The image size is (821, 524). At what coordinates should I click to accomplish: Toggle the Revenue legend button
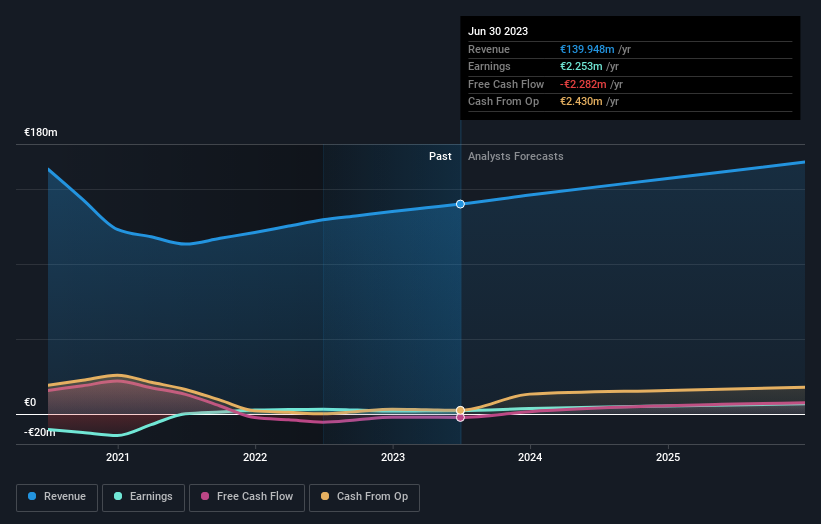pos(57,497)
